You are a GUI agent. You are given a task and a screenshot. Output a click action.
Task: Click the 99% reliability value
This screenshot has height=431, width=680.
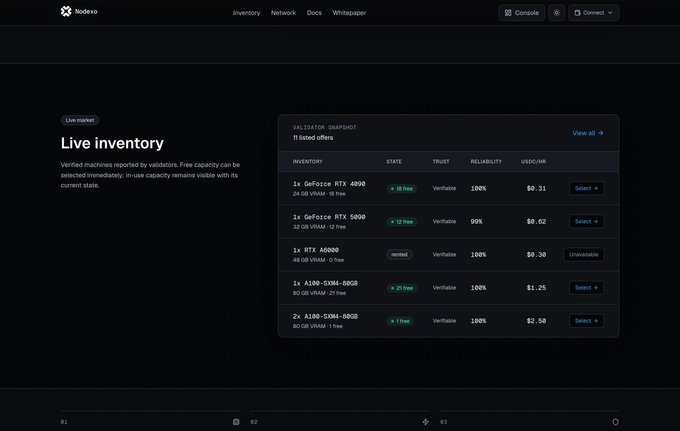(476, 222)
